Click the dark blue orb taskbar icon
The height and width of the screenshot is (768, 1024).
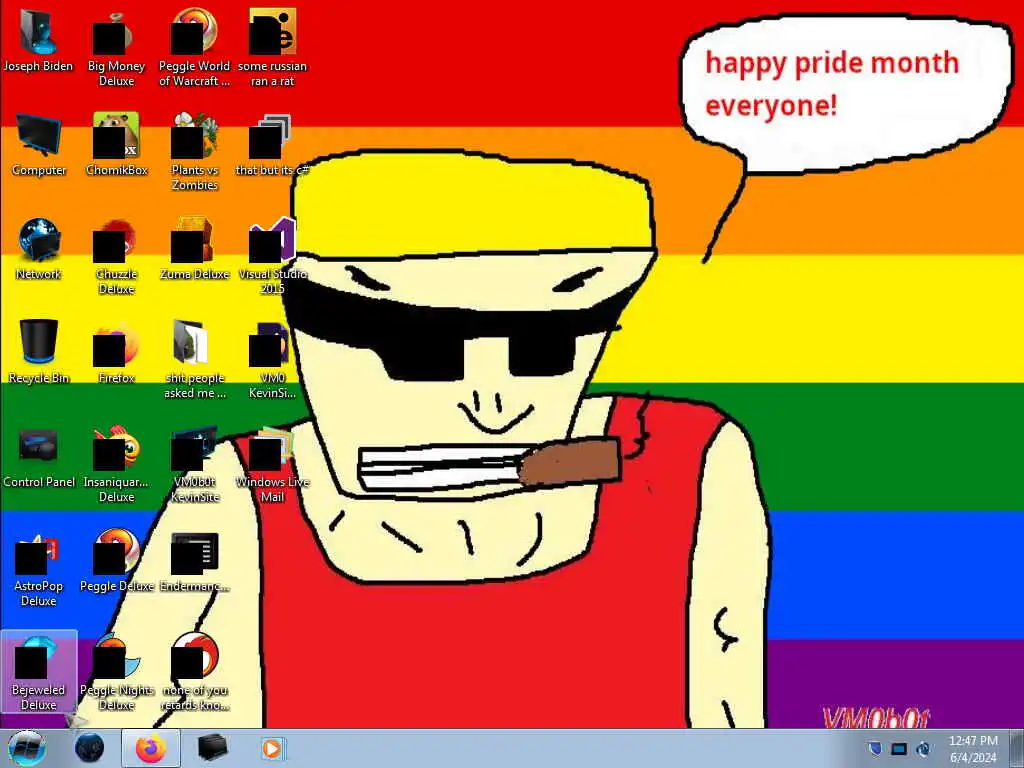[x=89, y=748]
